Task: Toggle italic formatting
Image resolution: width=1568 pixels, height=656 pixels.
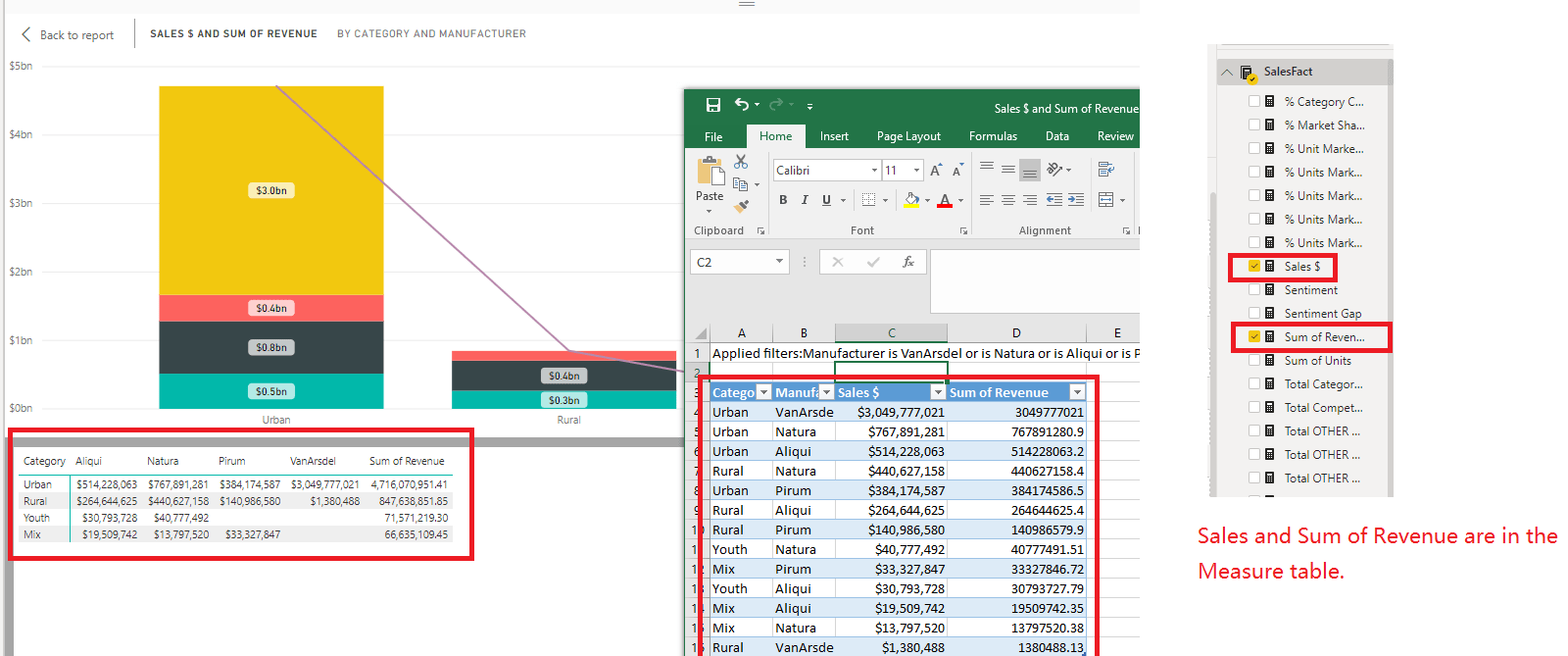Action: point(805,200)
